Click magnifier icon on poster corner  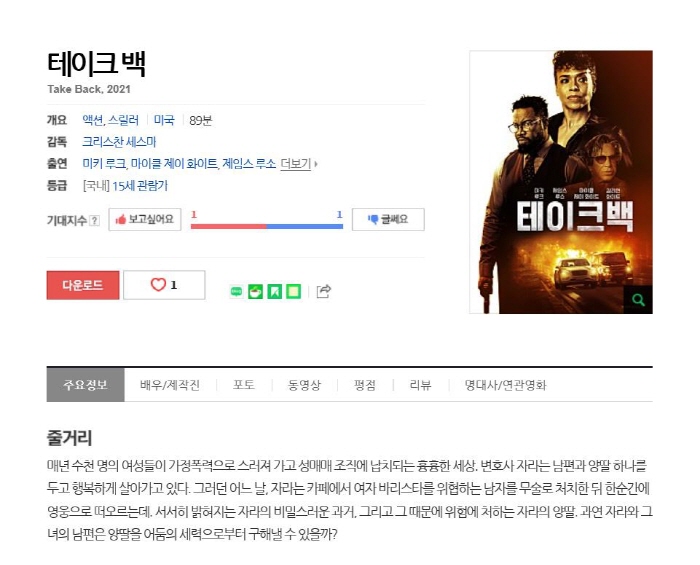coord(638,299)
